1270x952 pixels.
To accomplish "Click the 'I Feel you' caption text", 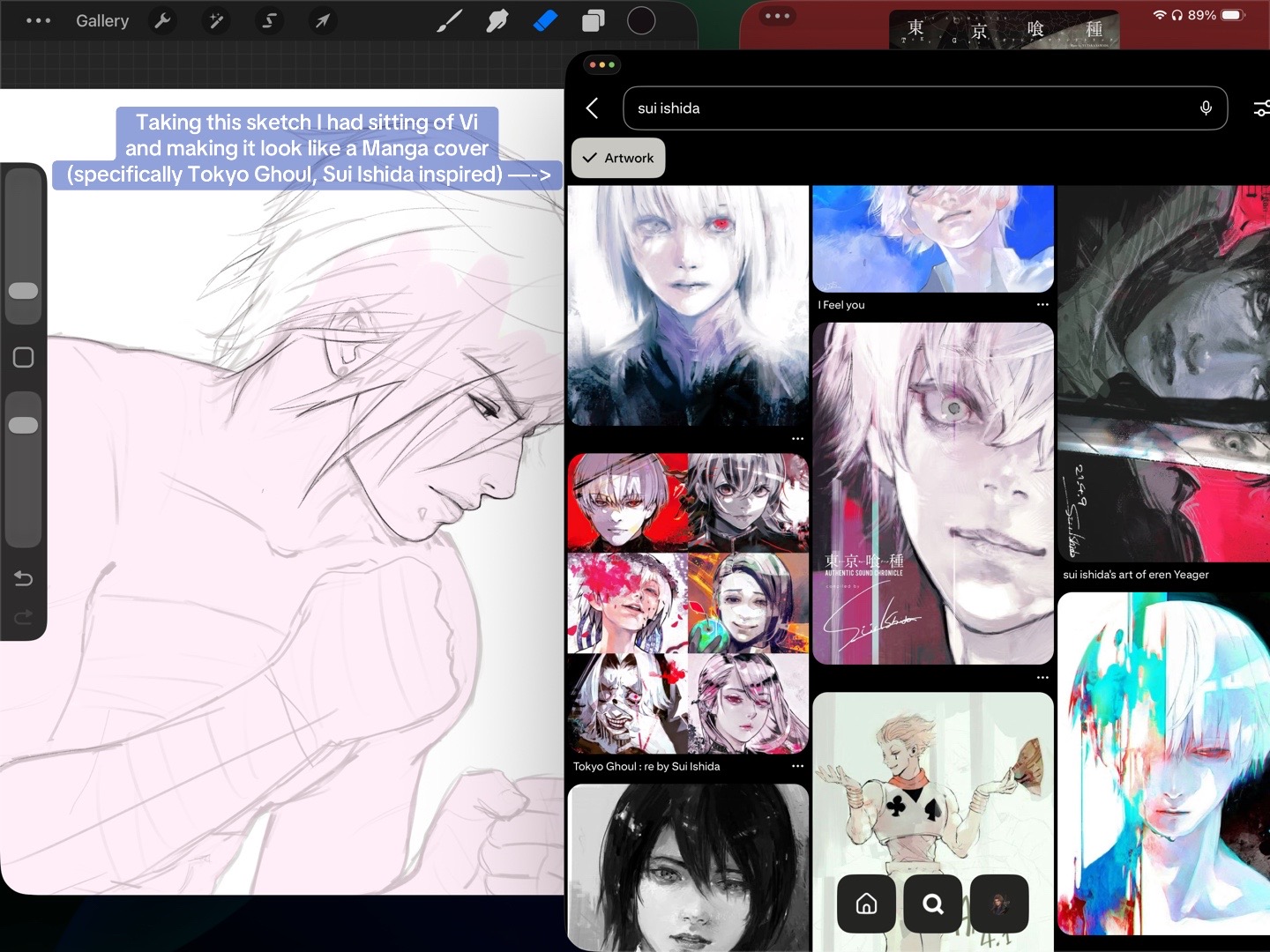I will (x=841, y=305).
